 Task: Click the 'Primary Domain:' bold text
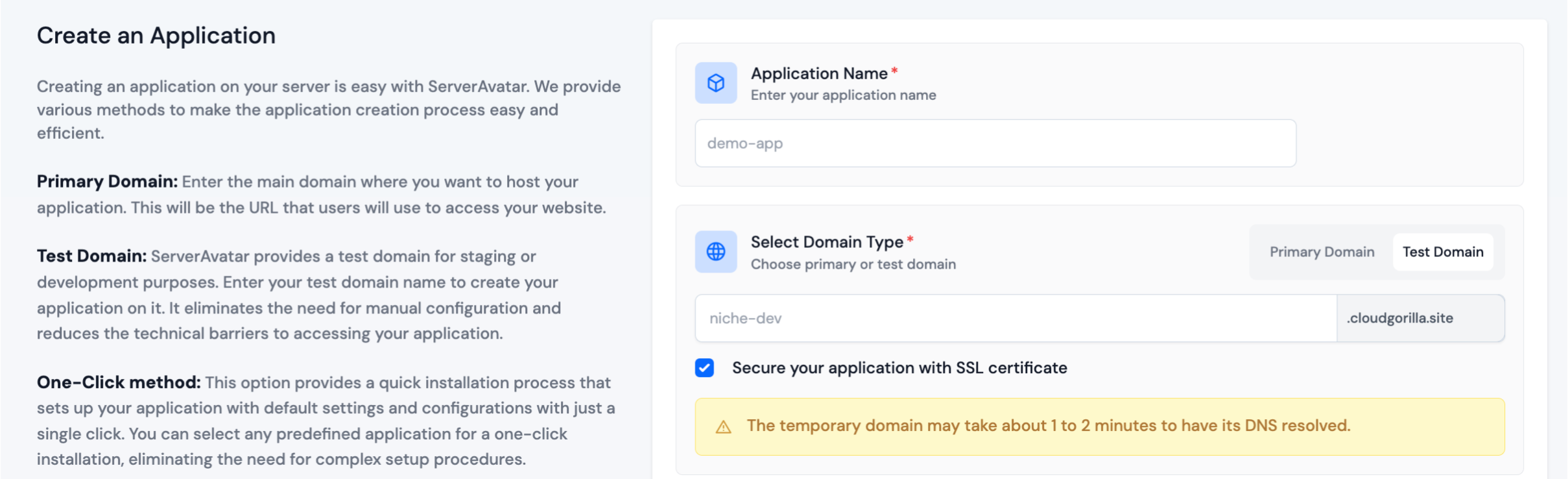click(x=107, y=182)
